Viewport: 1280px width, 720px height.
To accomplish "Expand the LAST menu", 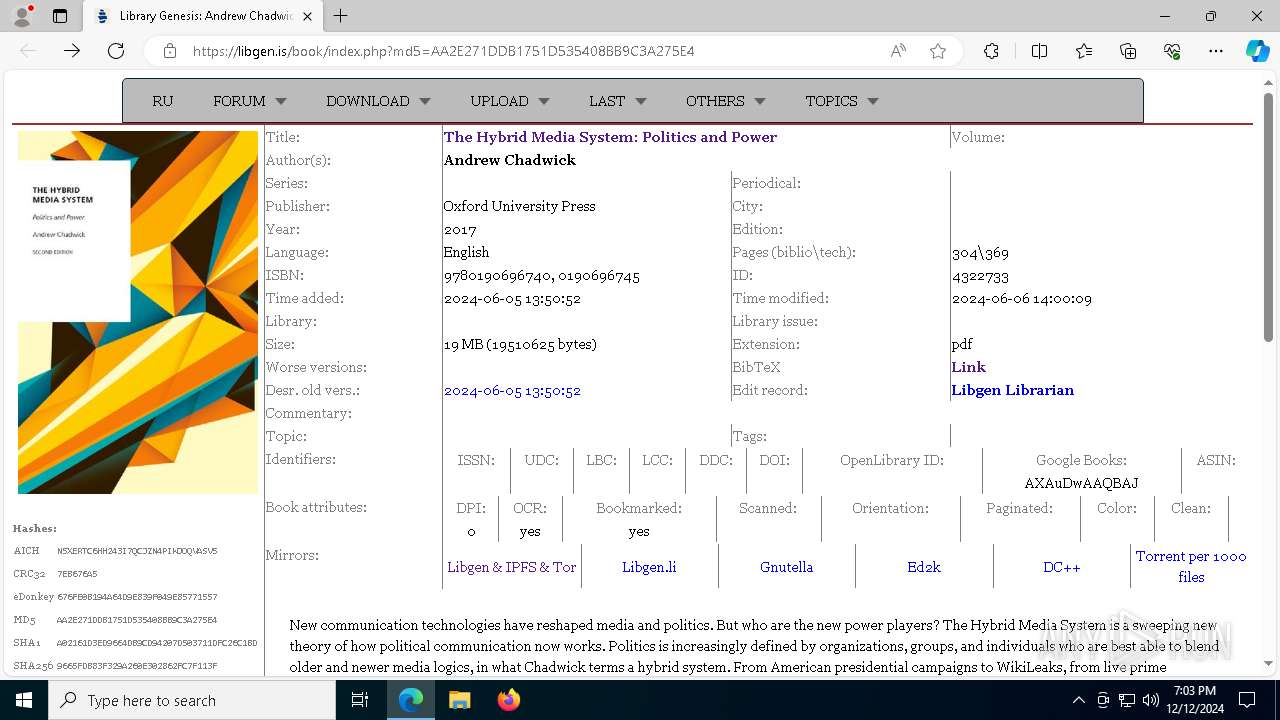I will point(618,101).
